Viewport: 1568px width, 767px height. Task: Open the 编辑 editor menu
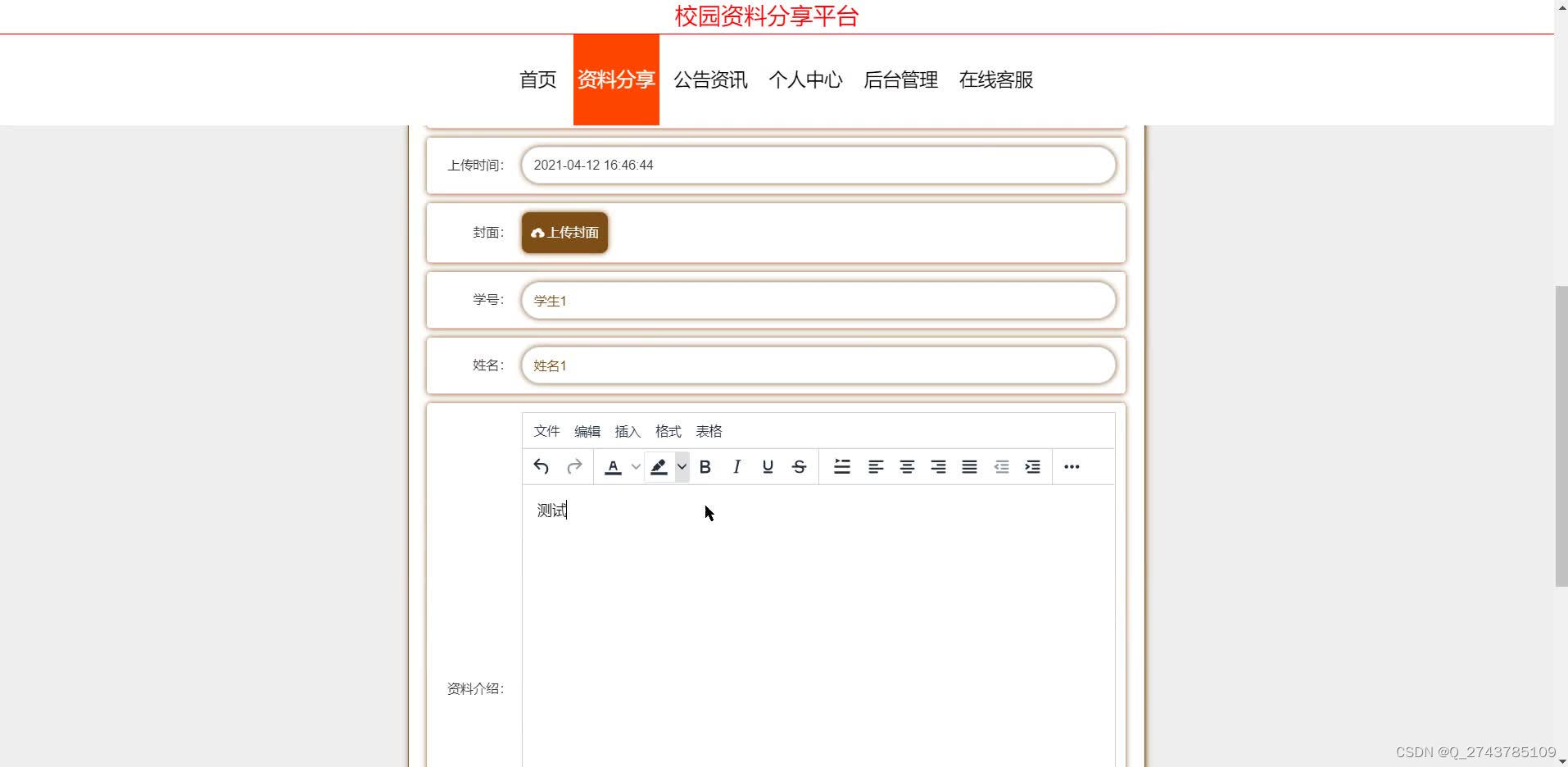click(587, 431)
